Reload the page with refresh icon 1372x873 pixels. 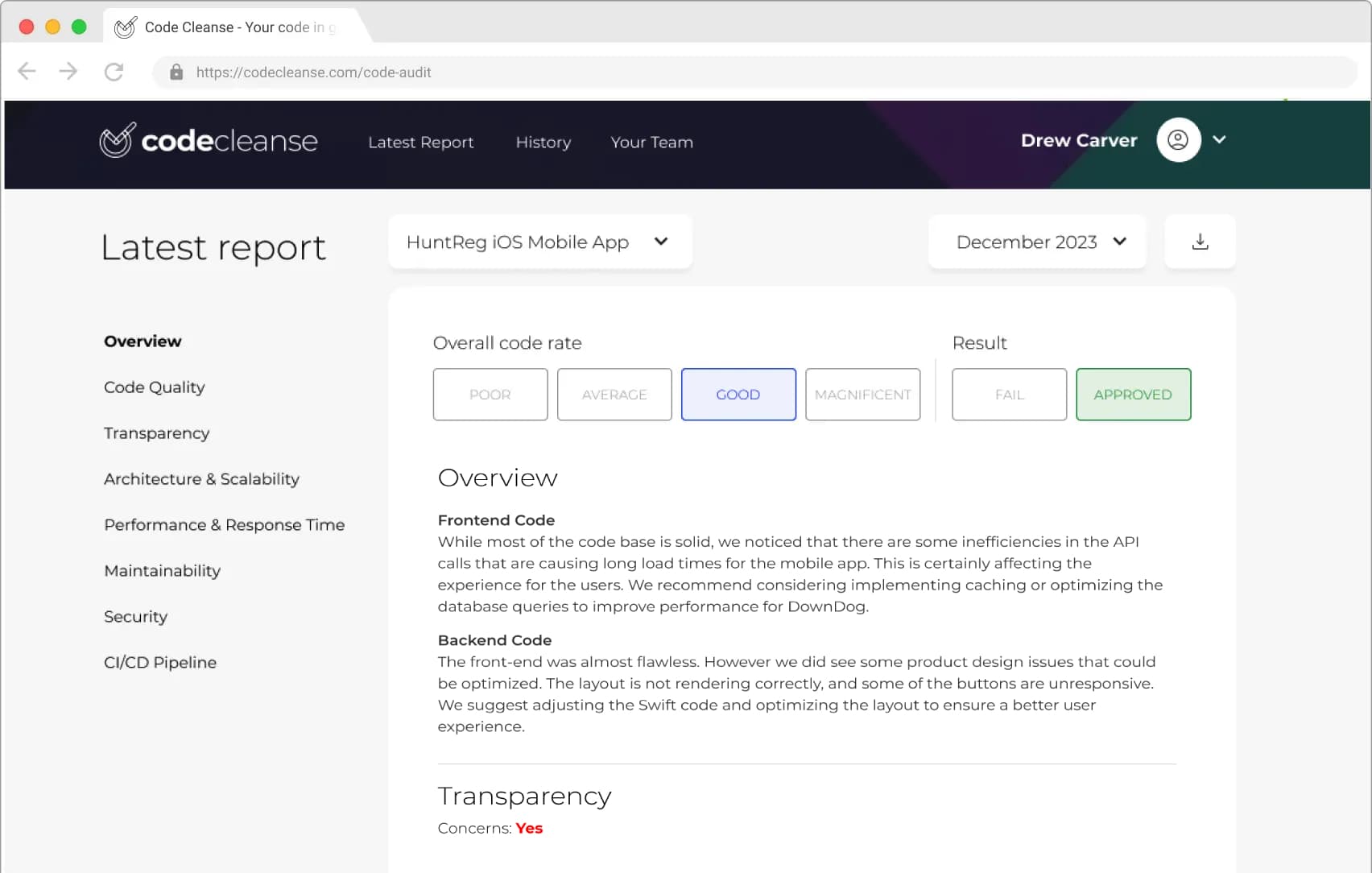[x=114, y=72]
